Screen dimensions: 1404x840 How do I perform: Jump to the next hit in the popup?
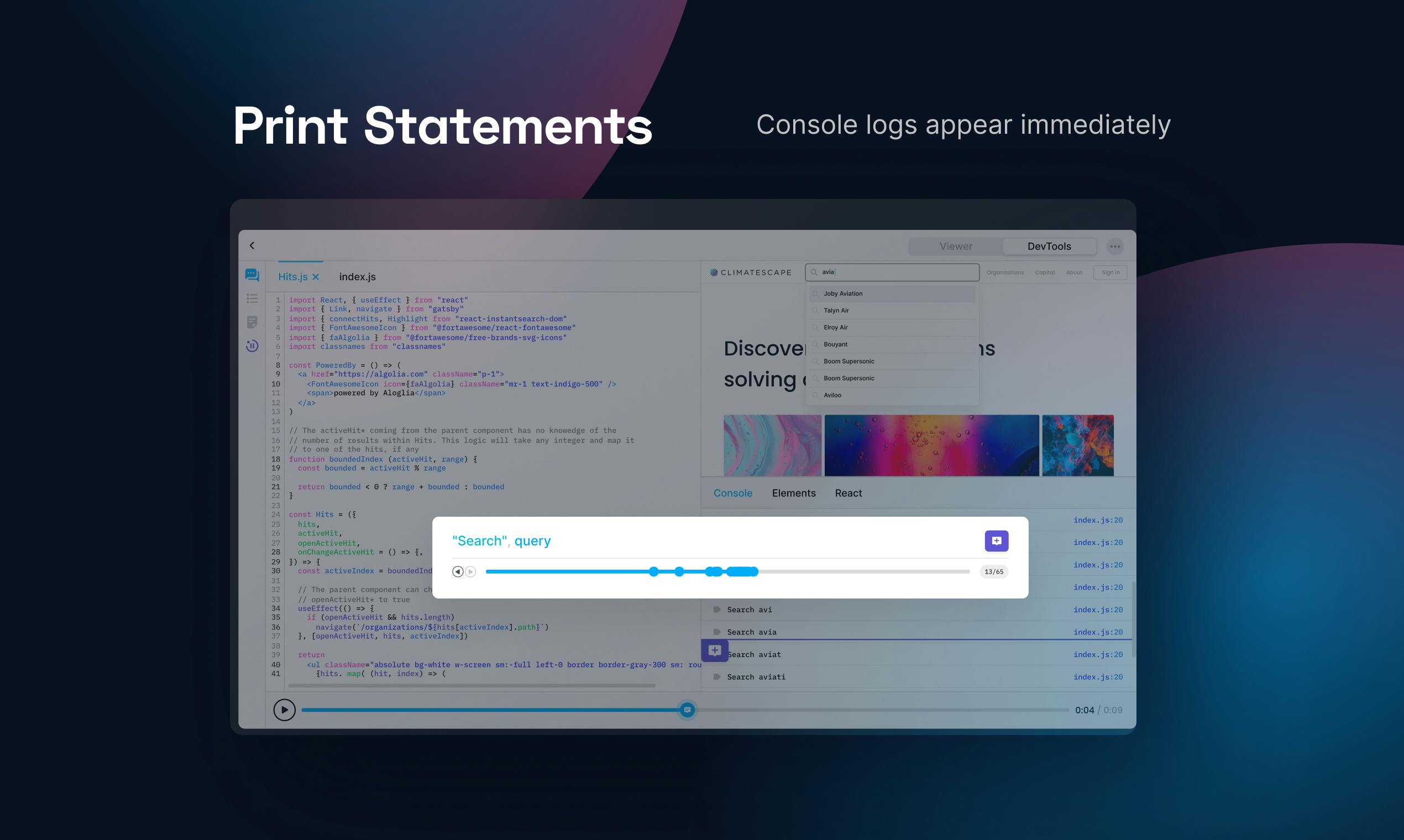click(x=470, y=572)
